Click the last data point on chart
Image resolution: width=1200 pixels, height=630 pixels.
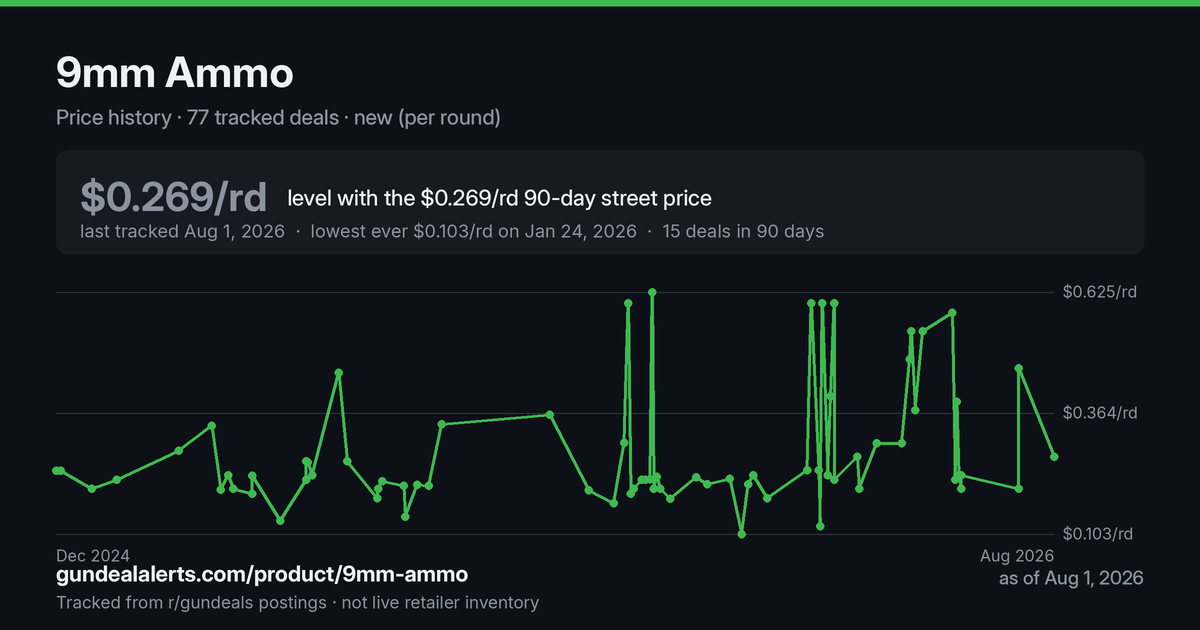coord(1054,457)
